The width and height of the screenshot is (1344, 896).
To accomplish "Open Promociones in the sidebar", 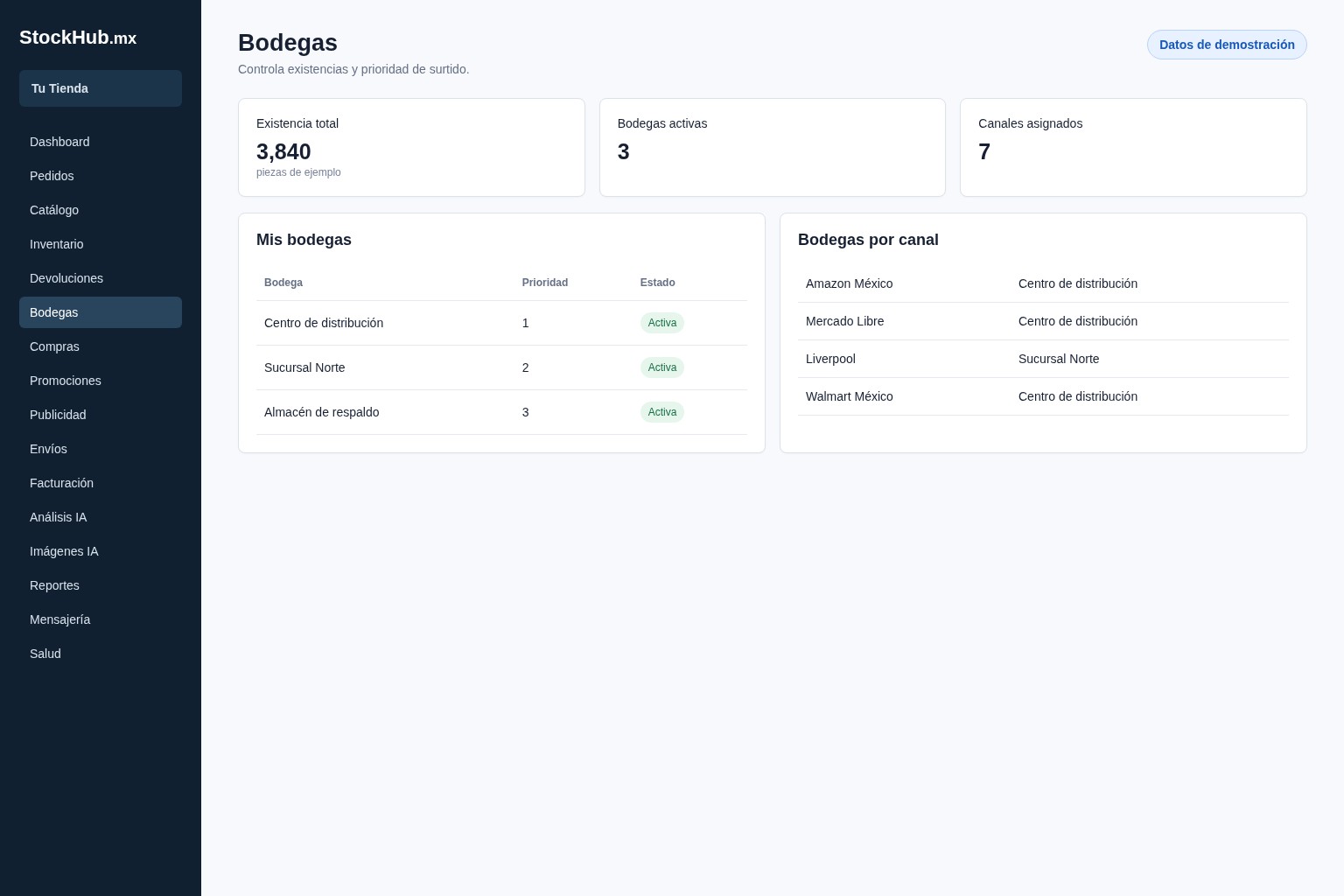I will click(x=101, y=381).
